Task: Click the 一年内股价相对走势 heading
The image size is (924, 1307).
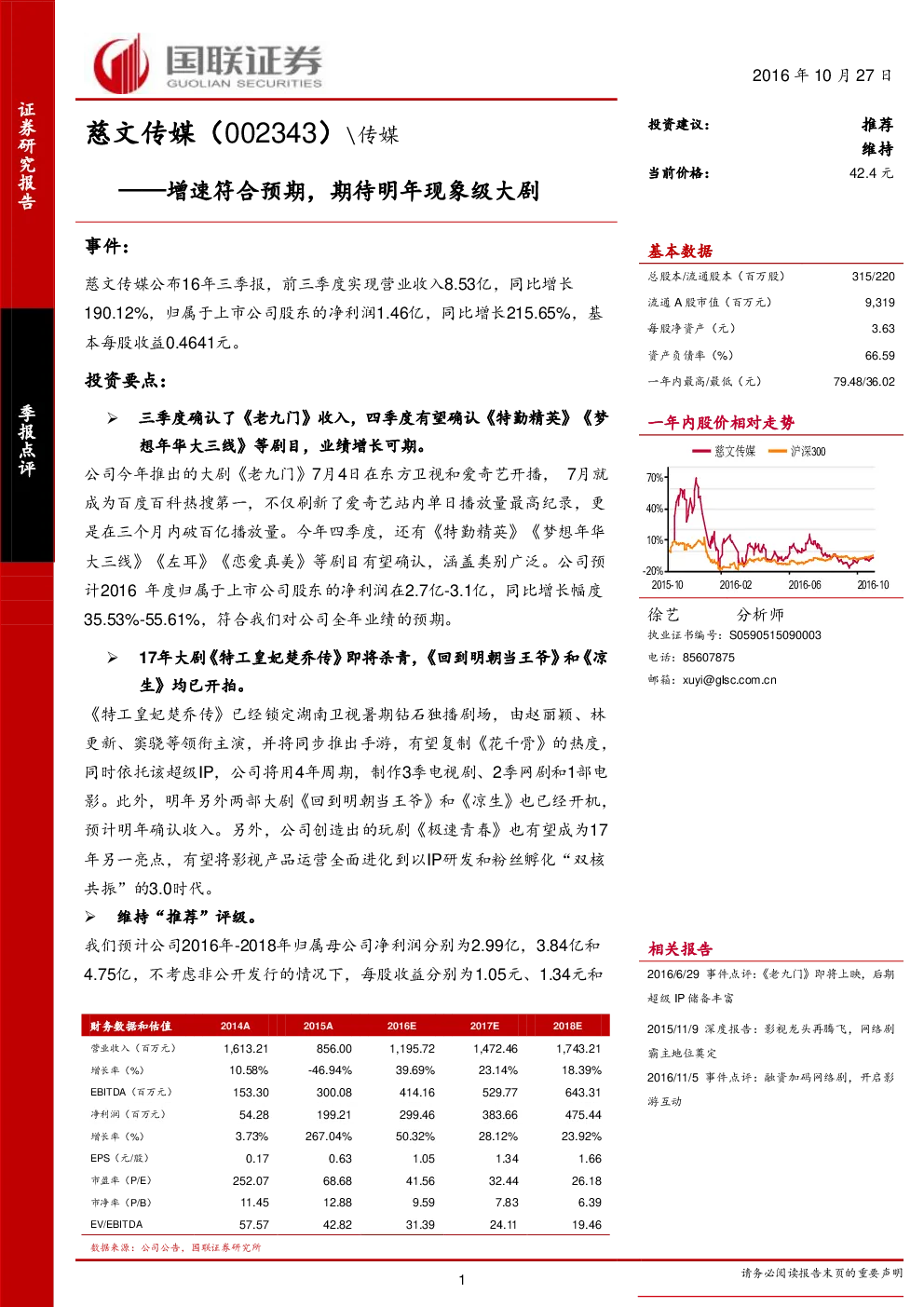Action: click(x=721, y=422)
